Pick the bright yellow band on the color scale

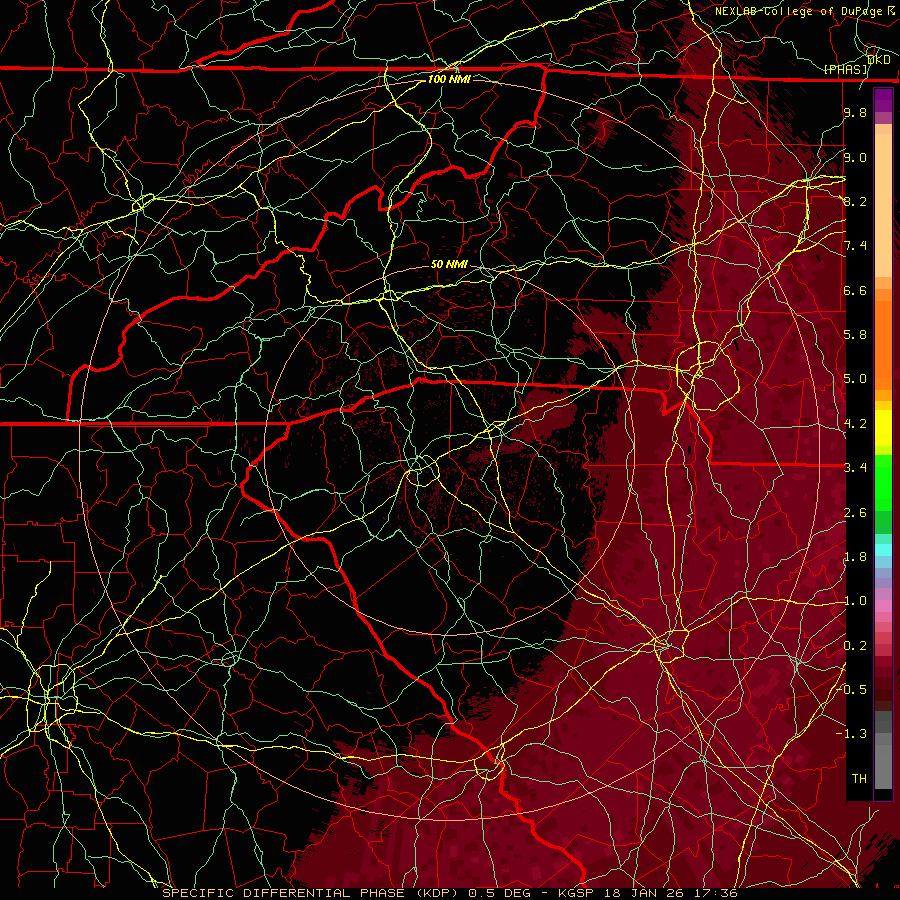click(x=883, y=428)
